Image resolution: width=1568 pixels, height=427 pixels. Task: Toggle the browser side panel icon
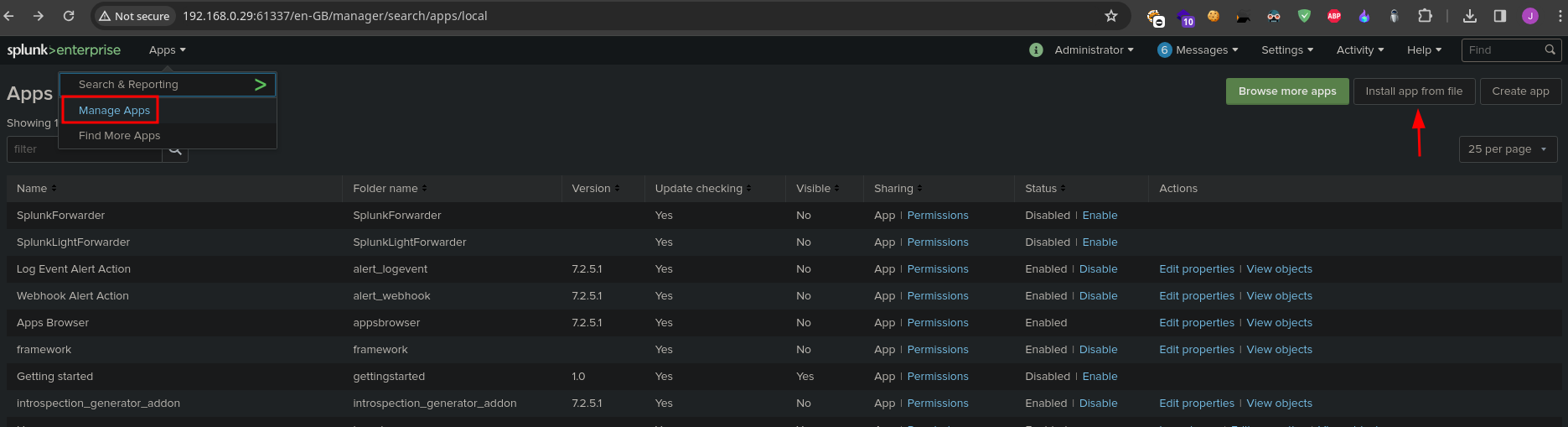(x=1500, y=16)
